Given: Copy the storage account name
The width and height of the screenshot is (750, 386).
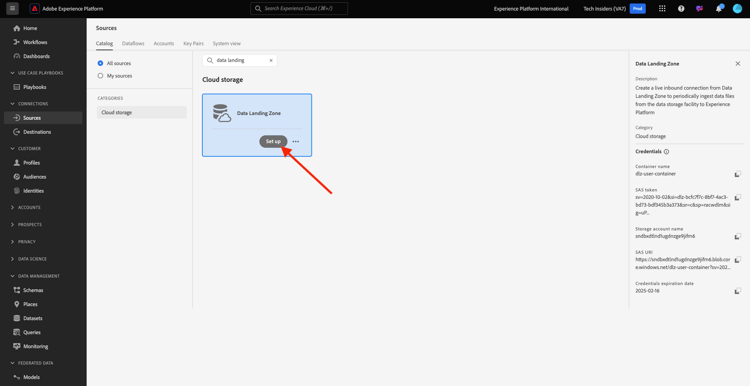Looking at the screenshot, I should [x=738, y=236].
